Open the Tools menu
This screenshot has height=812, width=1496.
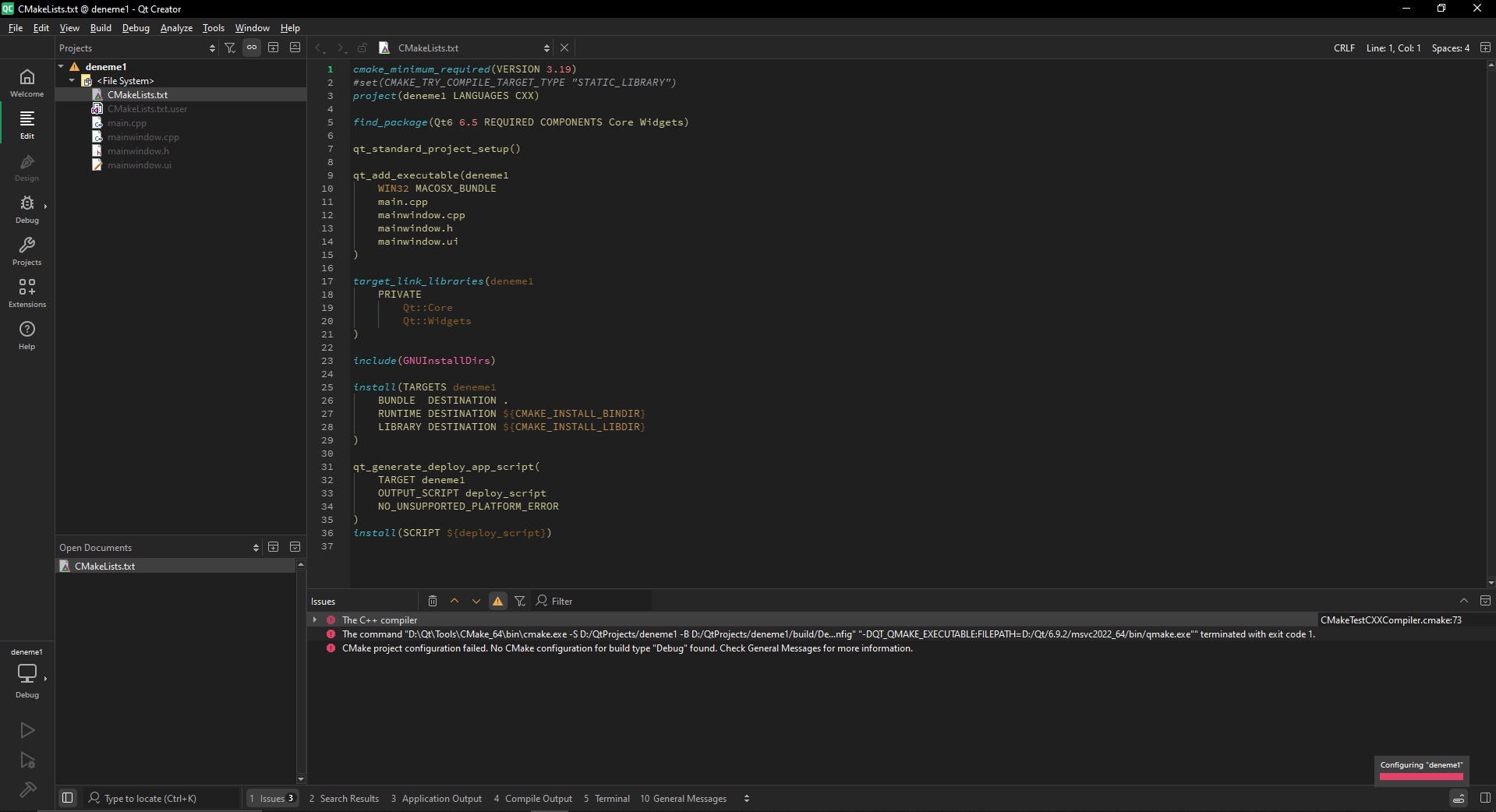[x=214, y=27]
